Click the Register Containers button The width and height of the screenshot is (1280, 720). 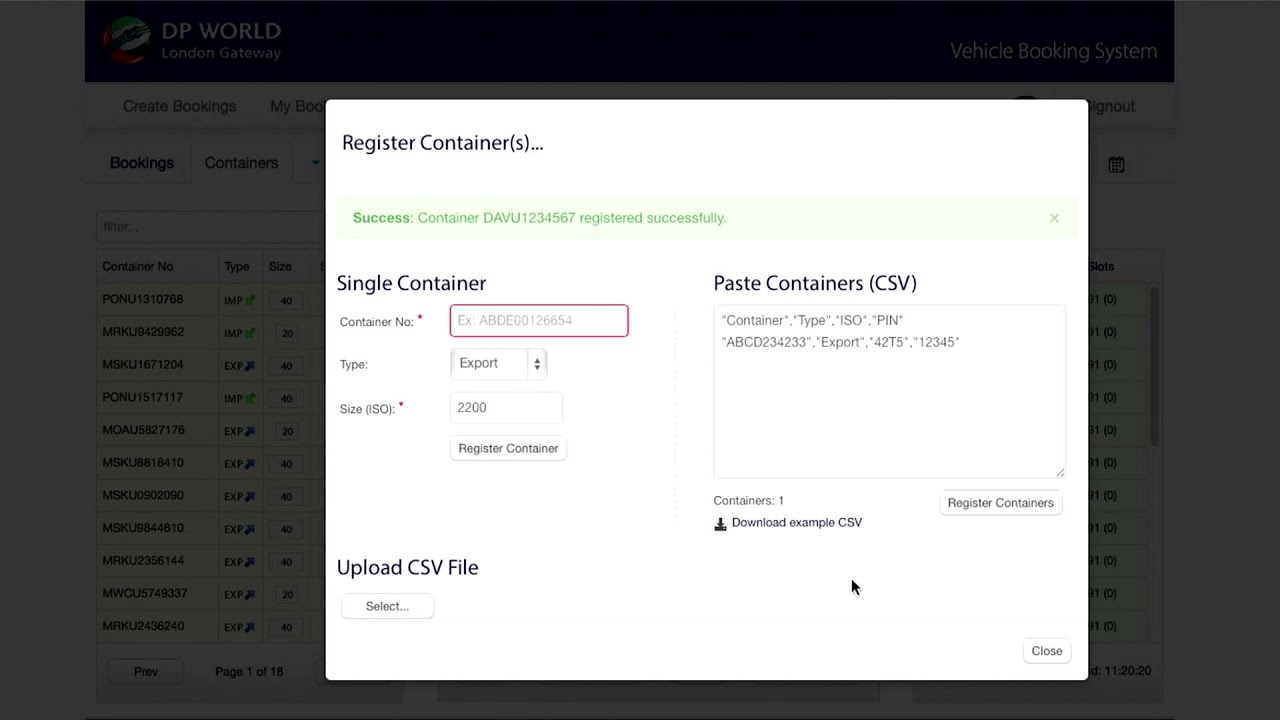pos(1000,503)
